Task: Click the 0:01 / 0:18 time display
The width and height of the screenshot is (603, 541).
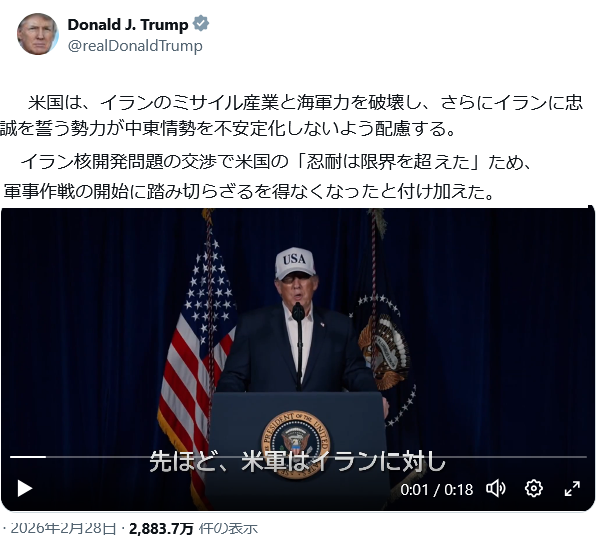Action: pos(436,489)
